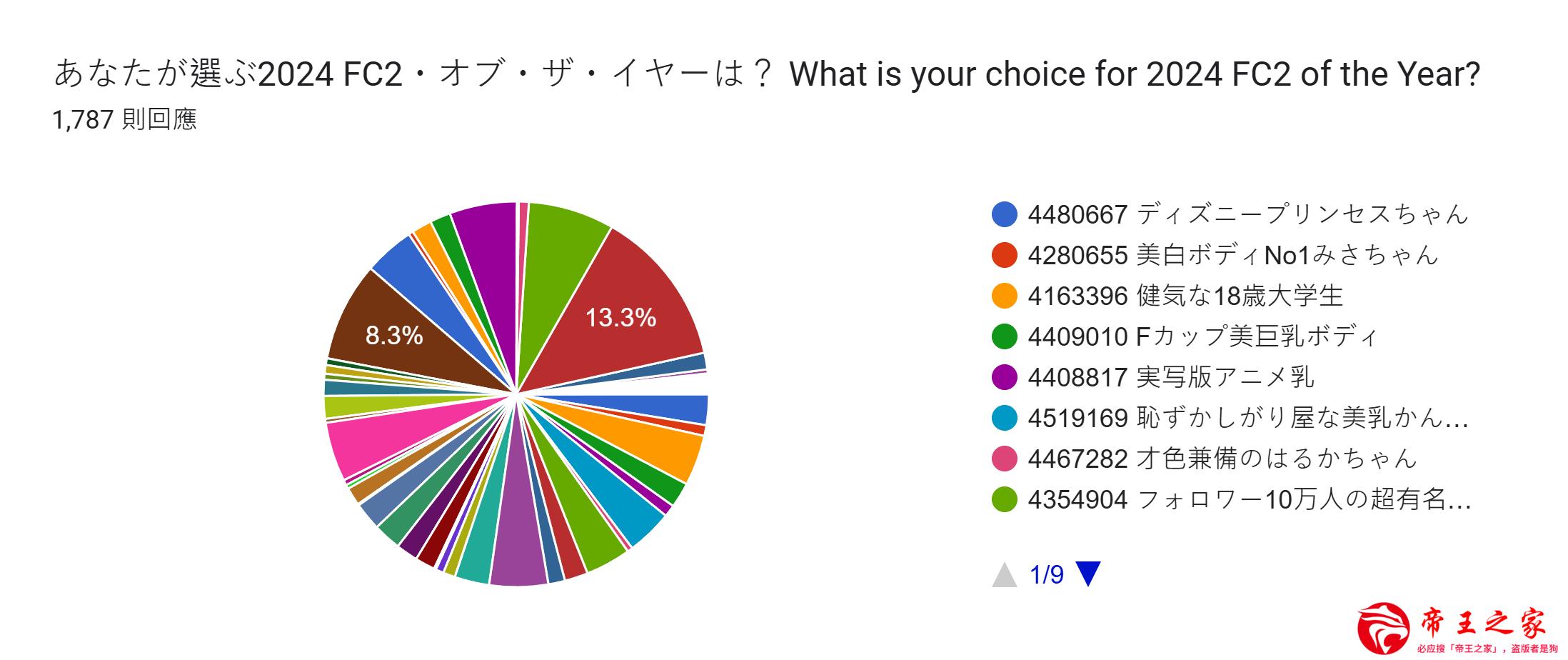The width and height of the screenshot is (1568, 660).
Task: Click the purple legend dot for 4408817
Action: click(x=1004, y=377)
